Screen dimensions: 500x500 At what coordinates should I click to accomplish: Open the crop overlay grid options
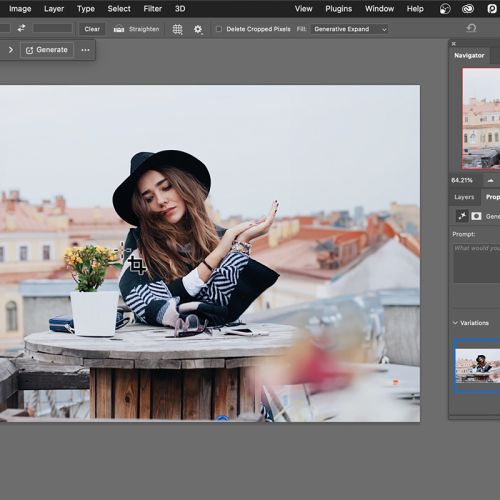click(177, 29)
